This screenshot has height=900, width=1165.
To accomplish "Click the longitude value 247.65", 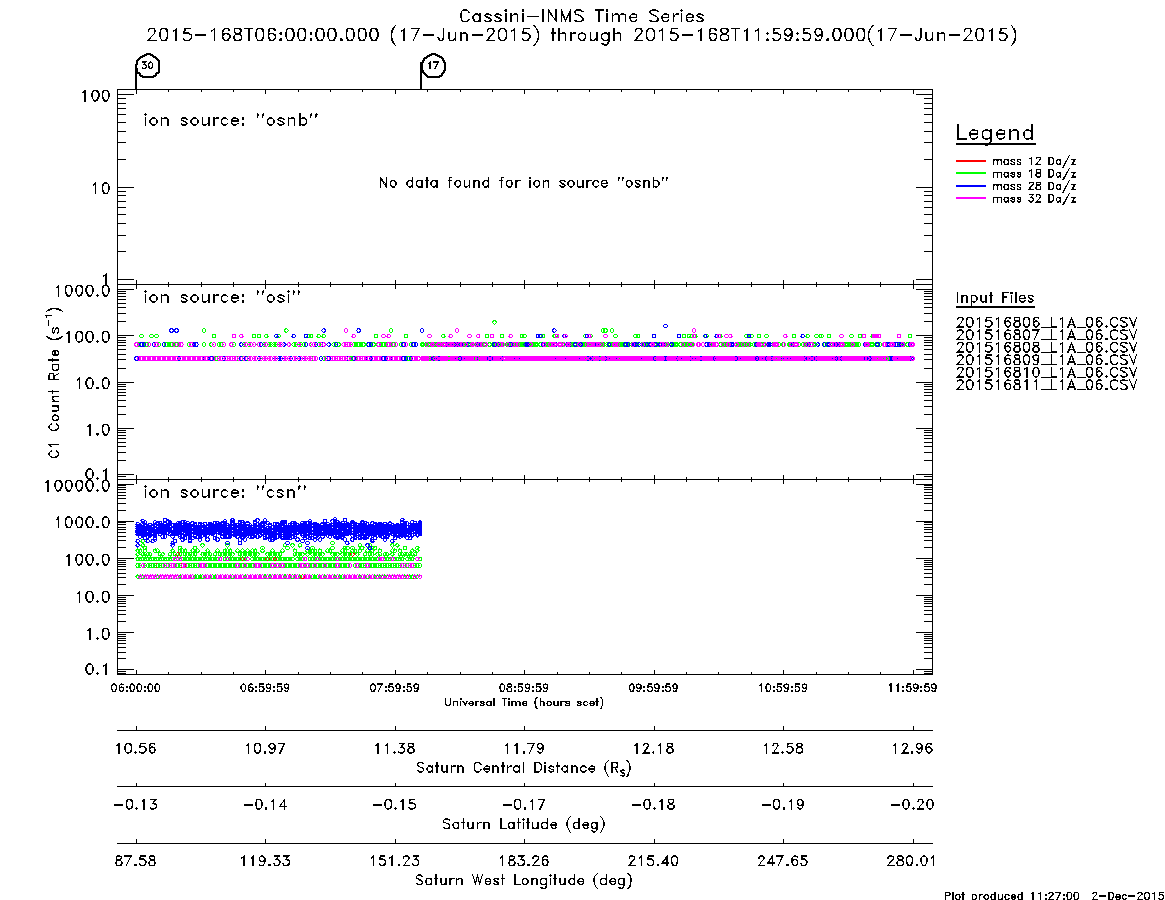I will (x=783, y=861).
